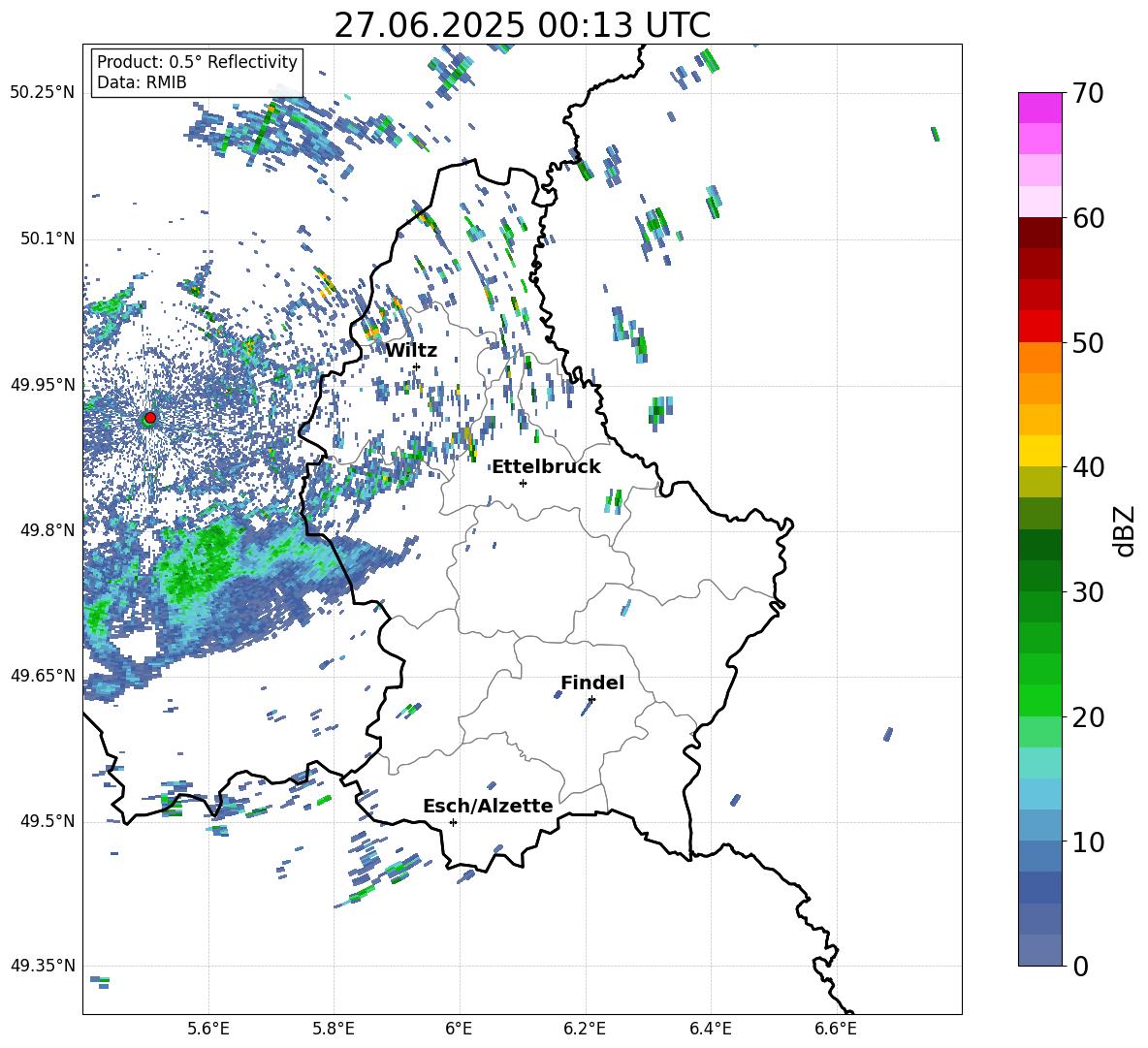Click the 60 colorbar tick label
The image size is (1148, 1048).
1087,218
